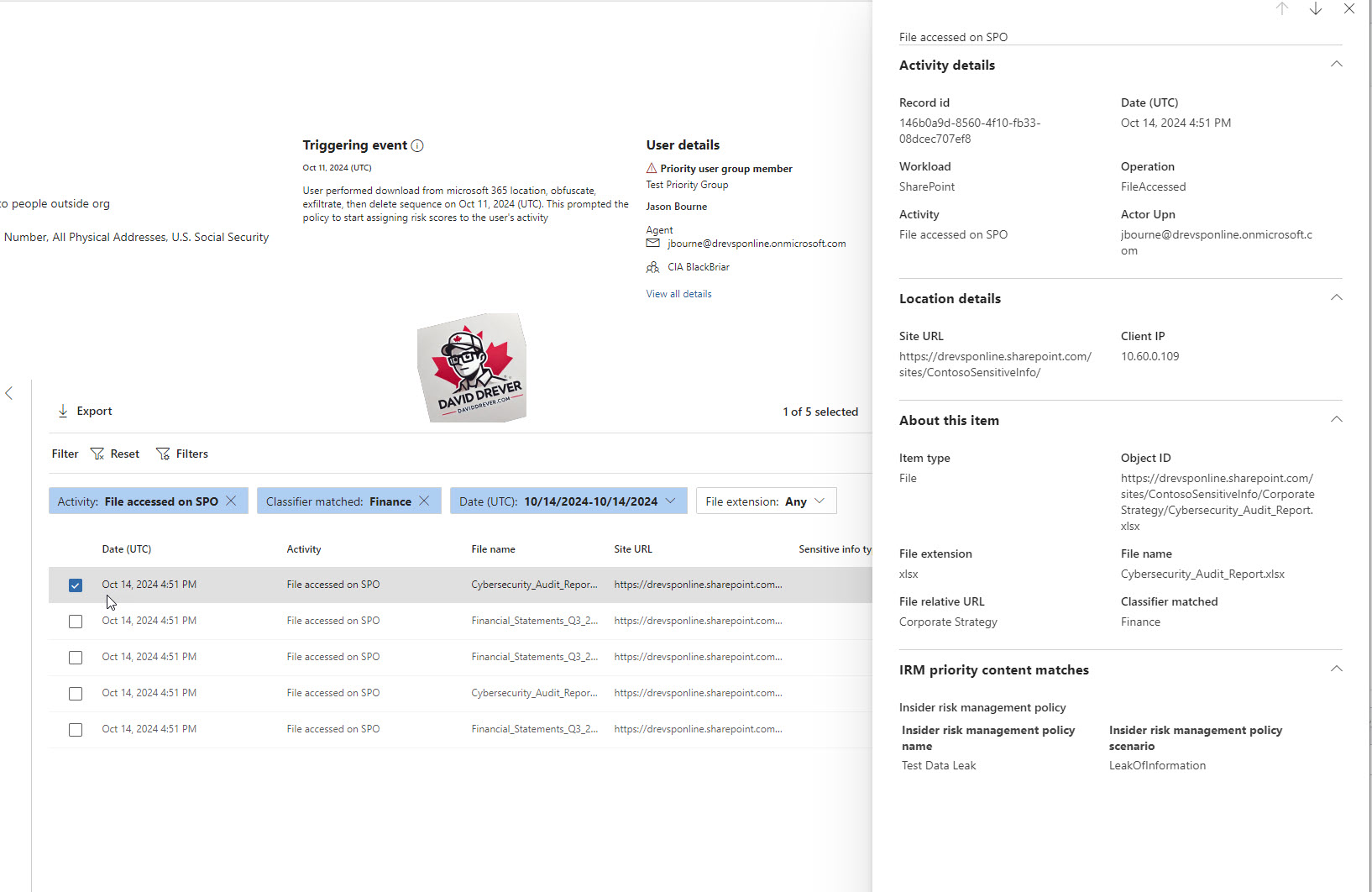Click the Location details heading
1372x892 pixels.
(x=950, y=298)
